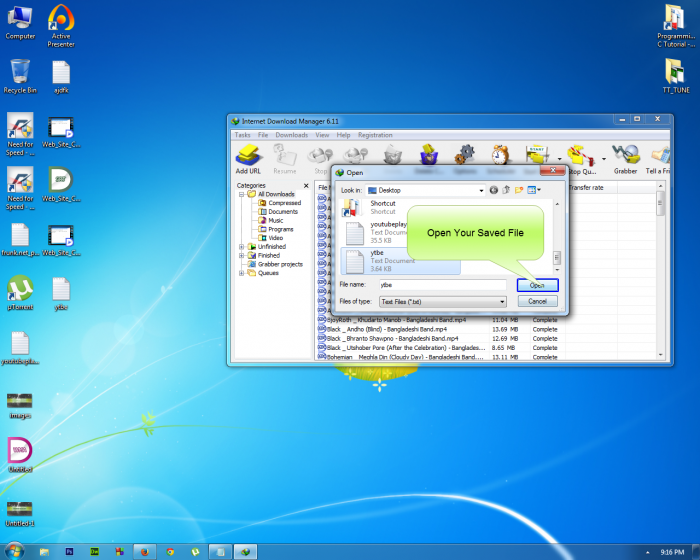This screenshot has height=560, width=700.
Task: Click the up one level icon in dialog
Action: pyautogui.click(x=506, y=190)
